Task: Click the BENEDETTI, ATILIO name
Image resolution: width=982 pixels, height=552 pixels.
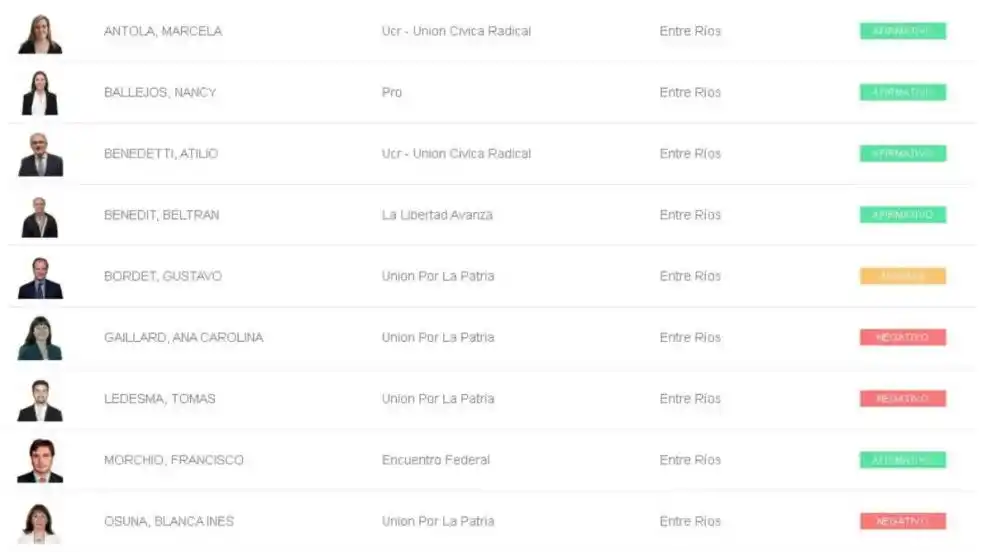Action: tap(161, 154)
